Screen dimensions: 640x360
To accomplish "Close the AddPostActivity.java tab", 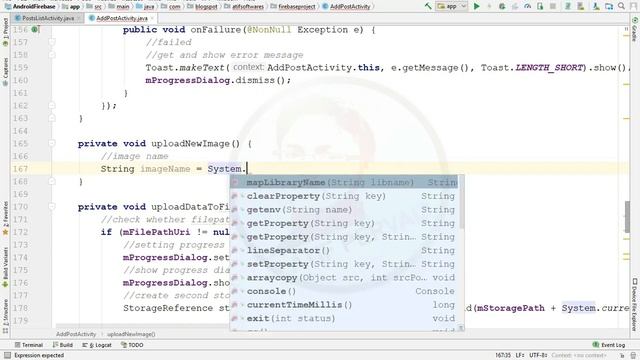I will (x=153, y=18).
